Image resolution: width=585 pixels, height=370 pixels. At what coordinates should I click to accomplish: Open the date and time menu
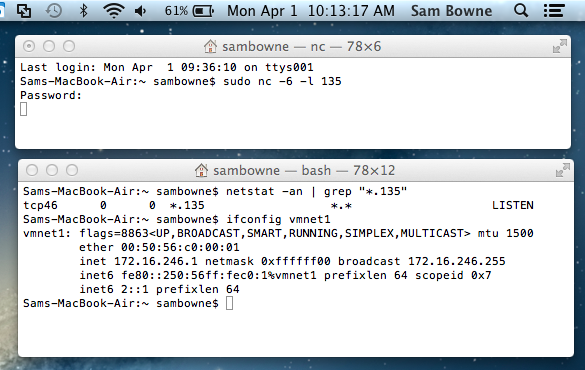pos(311,11)
